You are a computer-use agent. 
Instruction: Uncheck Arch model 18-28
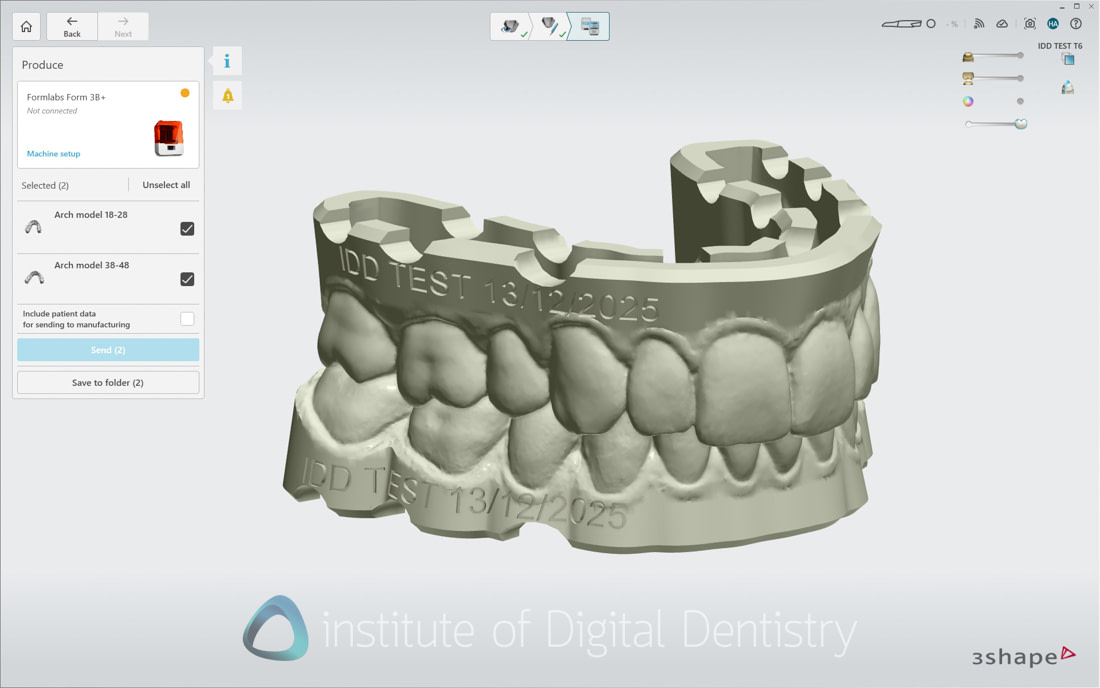point(187,228)
